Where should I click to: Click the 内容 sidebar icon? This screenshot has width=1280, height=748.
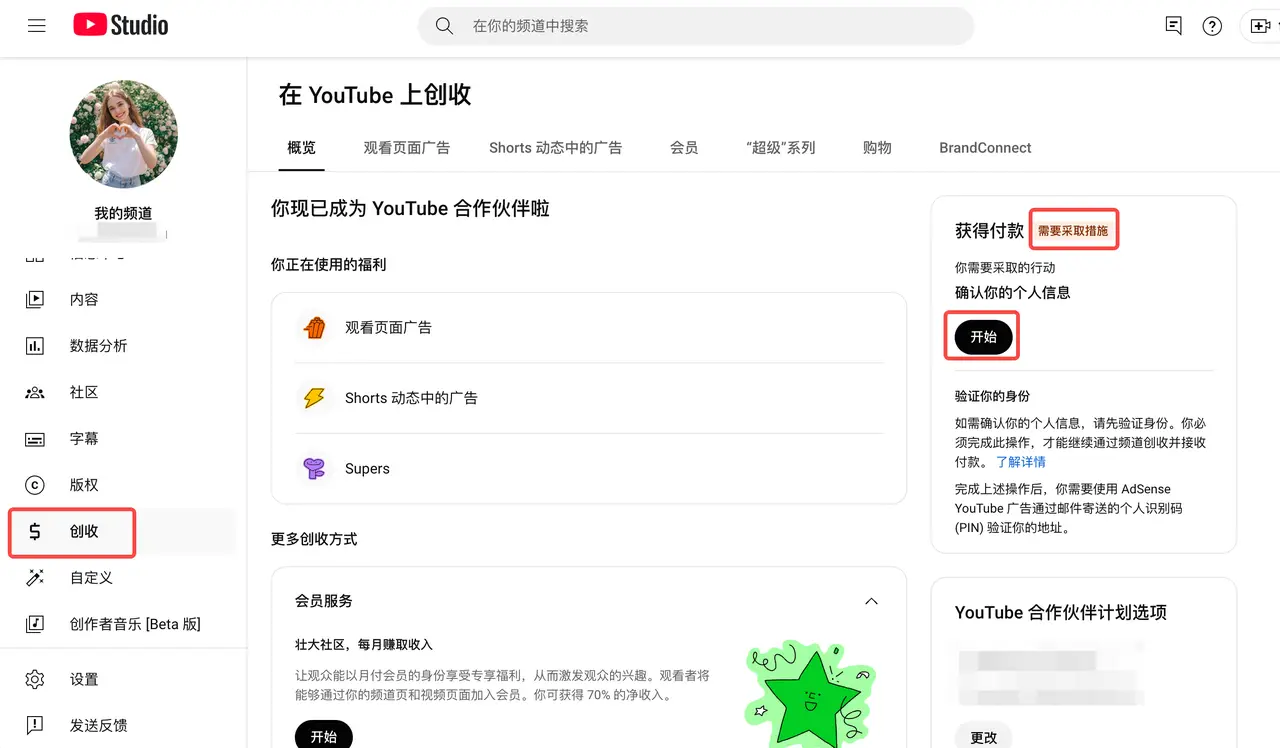point(35,299)
